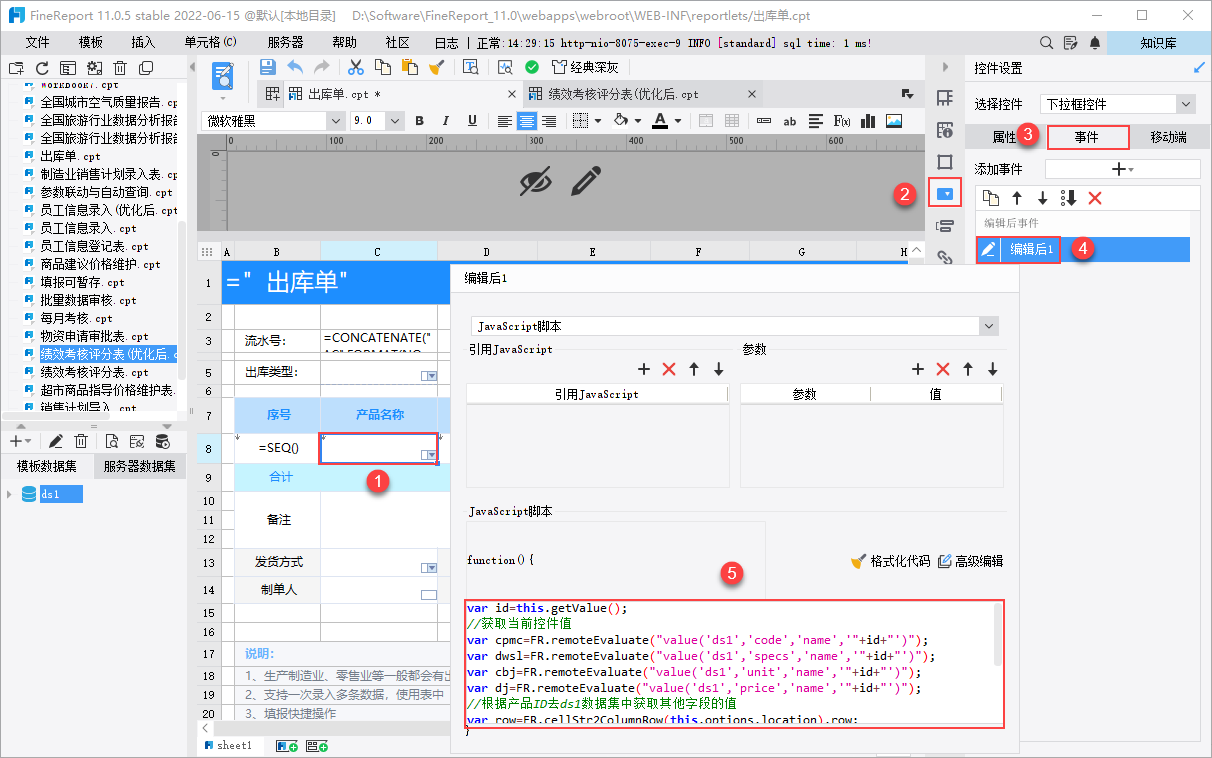Viewport: 1212px width, 758px height.
Task: Align text right
Action: [548, 121]
